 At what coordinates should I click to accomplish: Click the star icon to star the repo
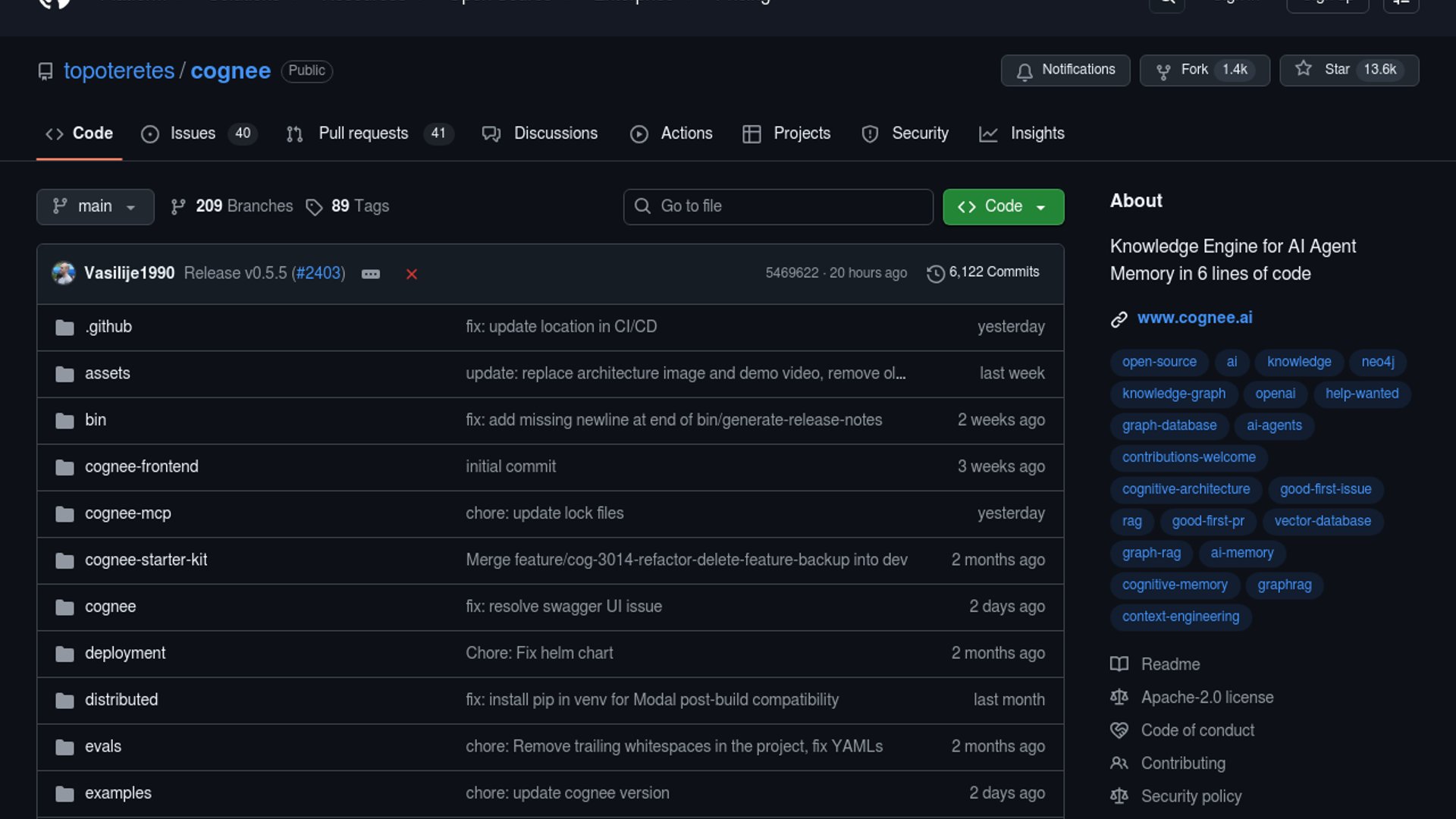(x=1303, y=69)
